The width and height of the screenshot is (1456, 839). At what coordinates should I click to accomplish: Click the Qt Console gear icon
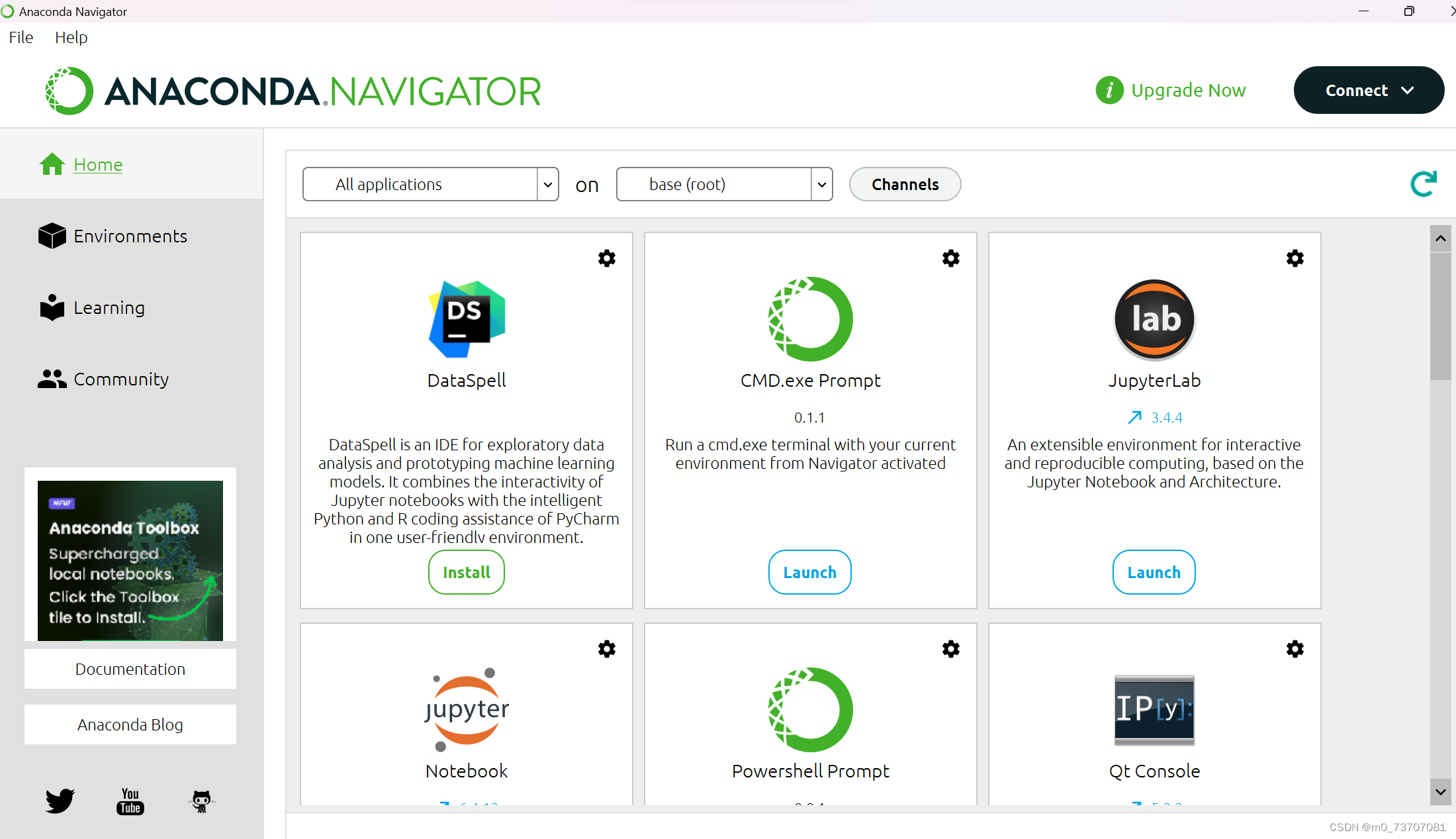click(x=1295, y=649)
